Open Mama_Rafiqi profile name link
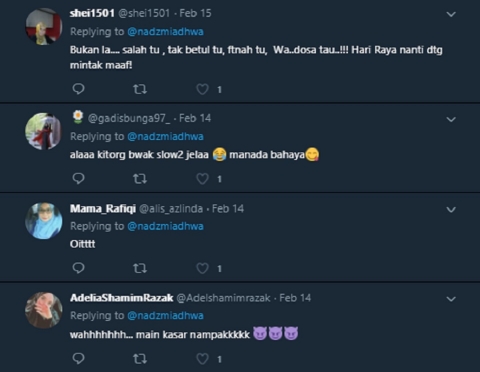The height and width of the screenshot is (372, 480). tap(103, 209)
